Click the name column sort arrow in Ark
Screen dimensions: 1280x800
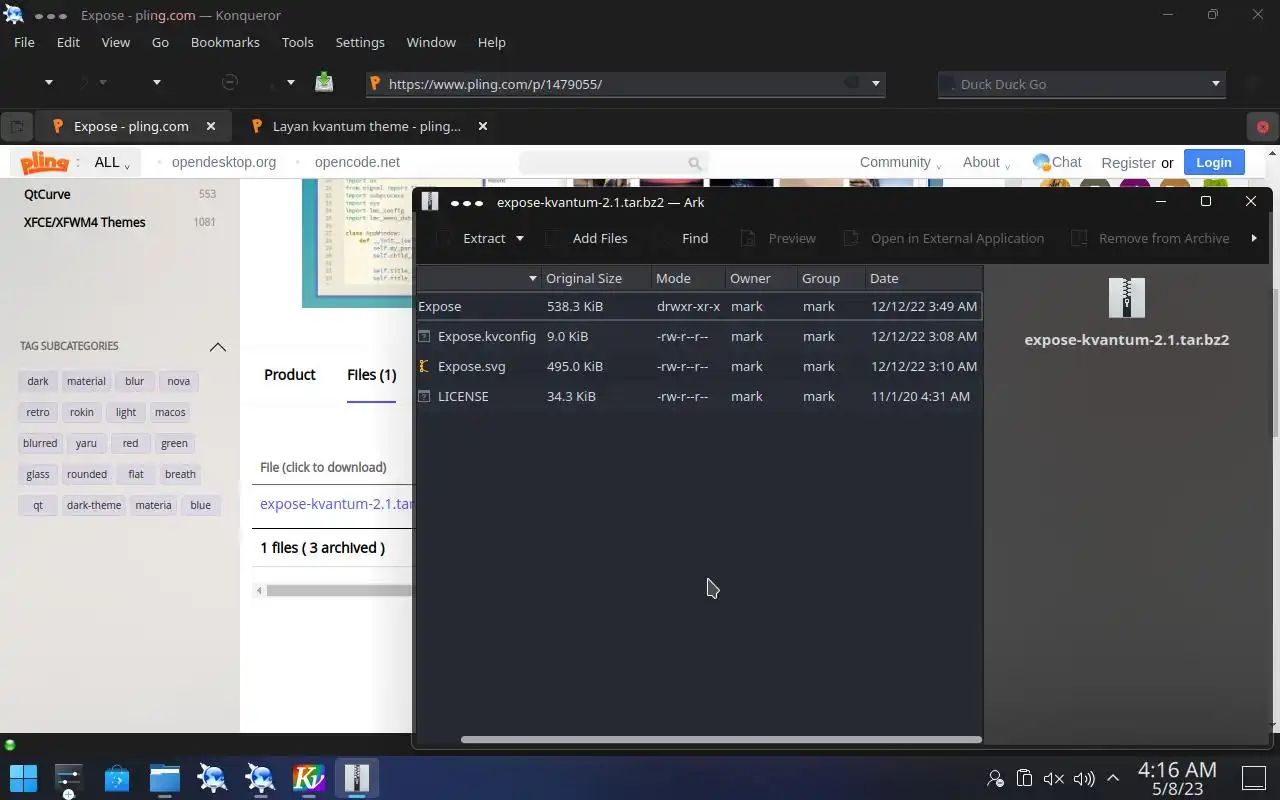[533, 279]
